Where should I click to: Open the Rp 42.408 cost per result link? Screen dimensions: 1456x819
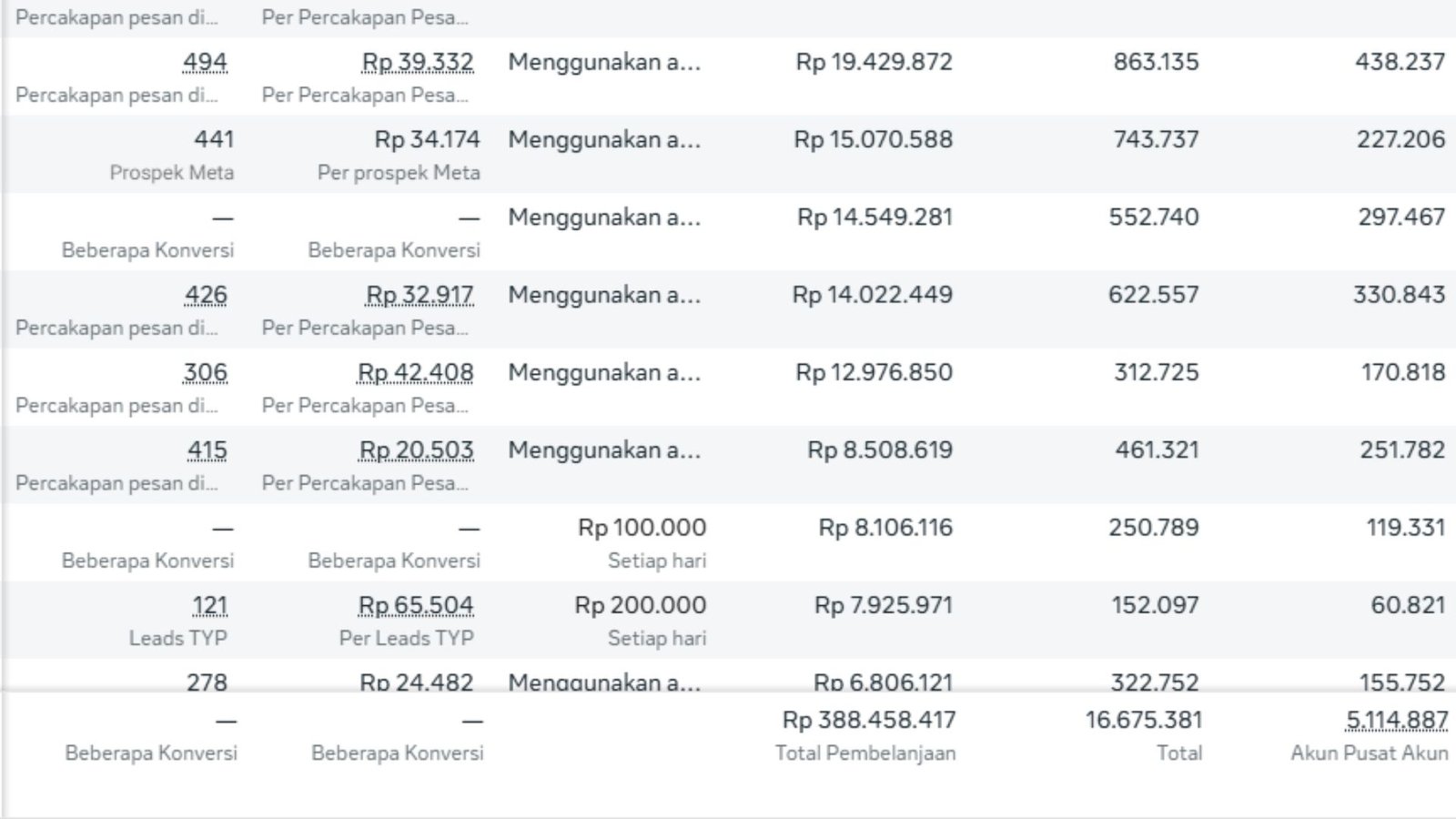(x=416, y=372)
